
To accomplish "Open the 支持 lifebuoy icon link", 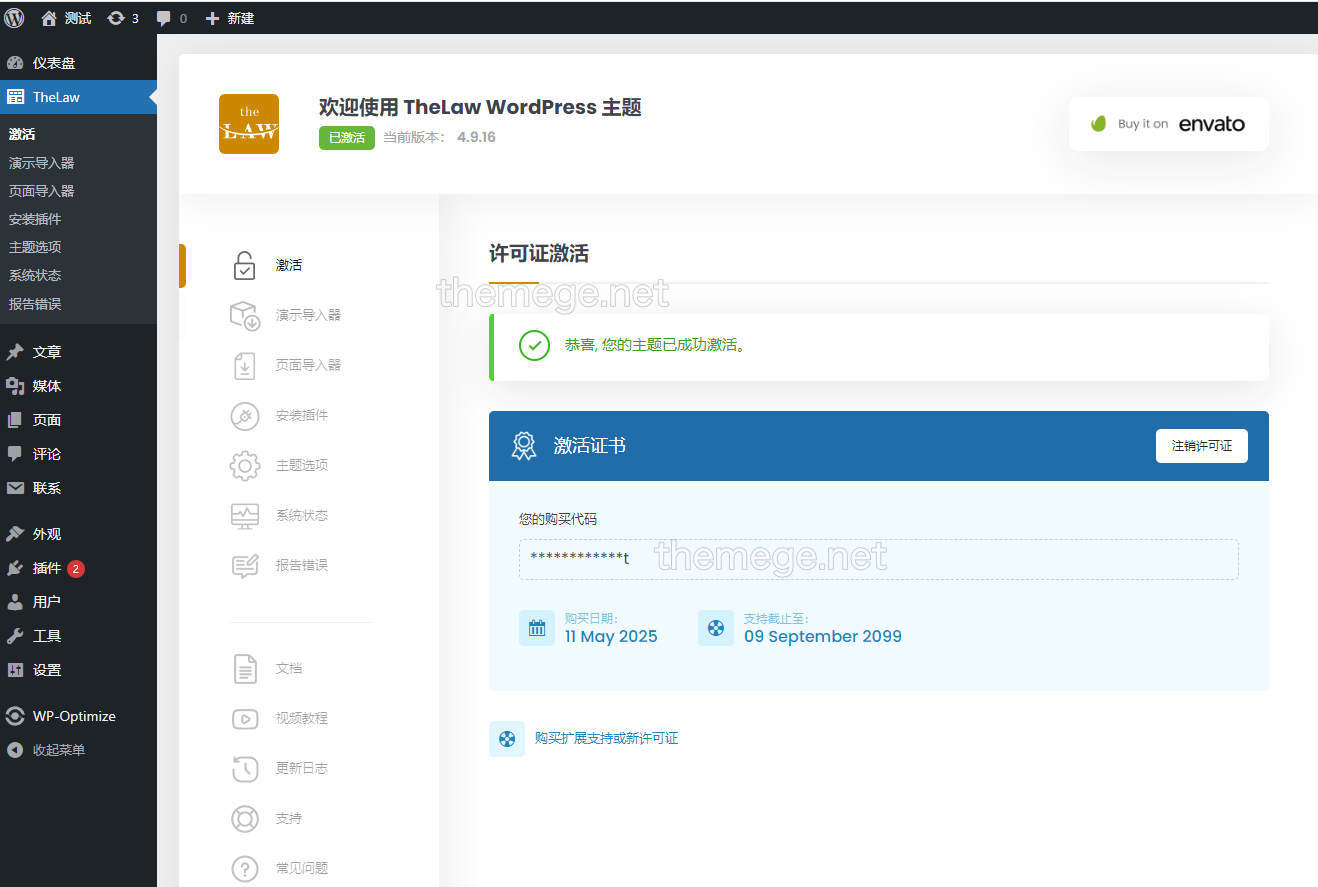I will pos(245,819).
